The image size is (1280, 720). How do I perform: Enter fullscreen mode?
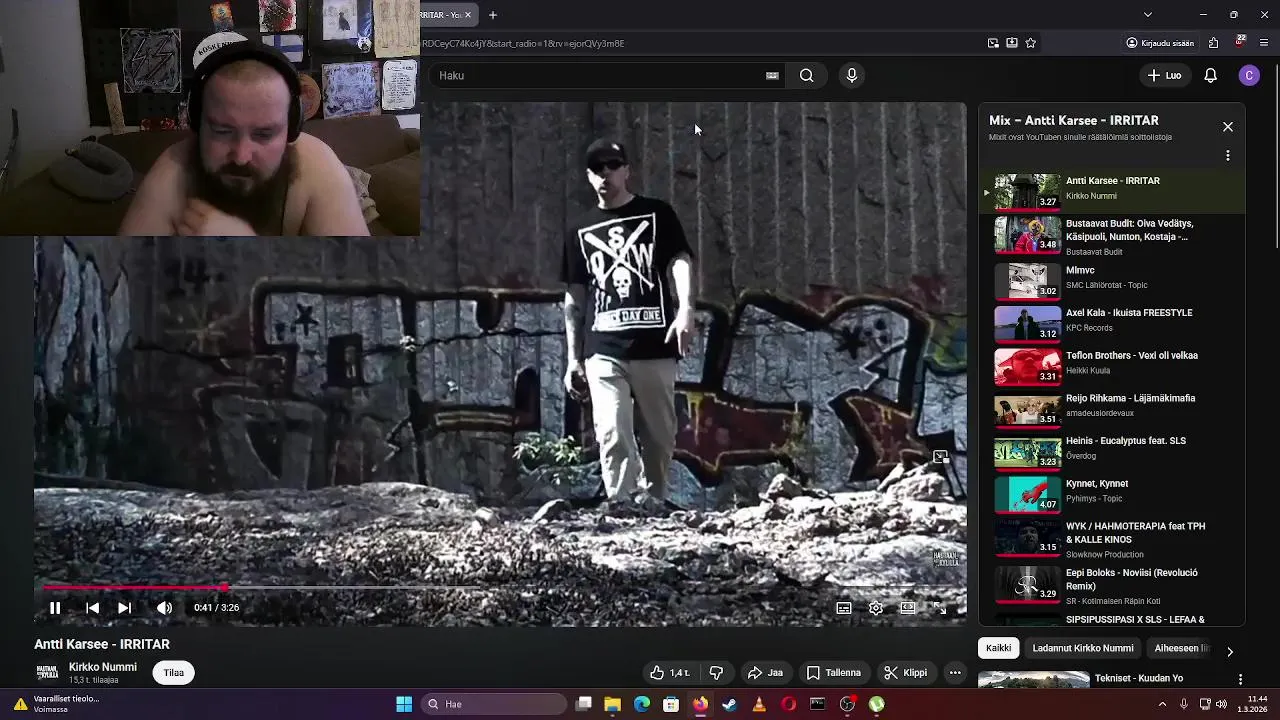tap(940, 608)
